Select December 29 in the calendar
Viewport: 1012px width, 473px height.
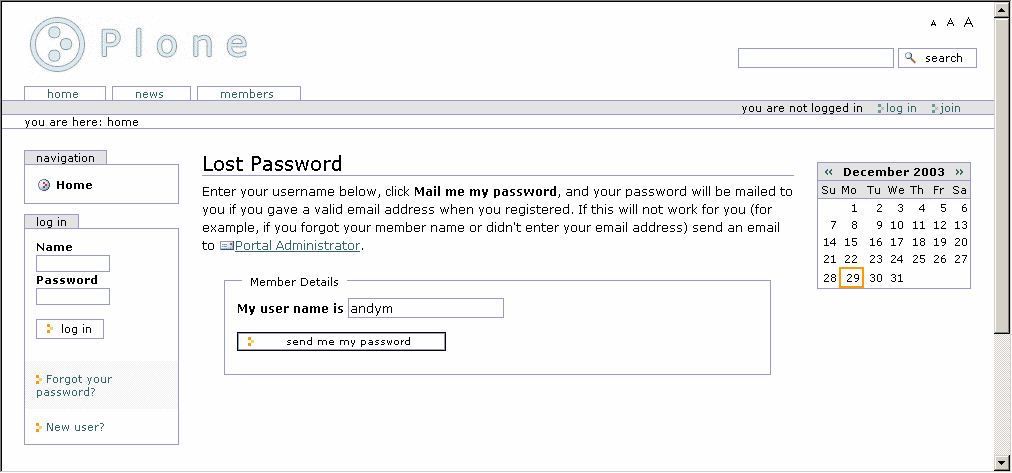click(852, 278)
